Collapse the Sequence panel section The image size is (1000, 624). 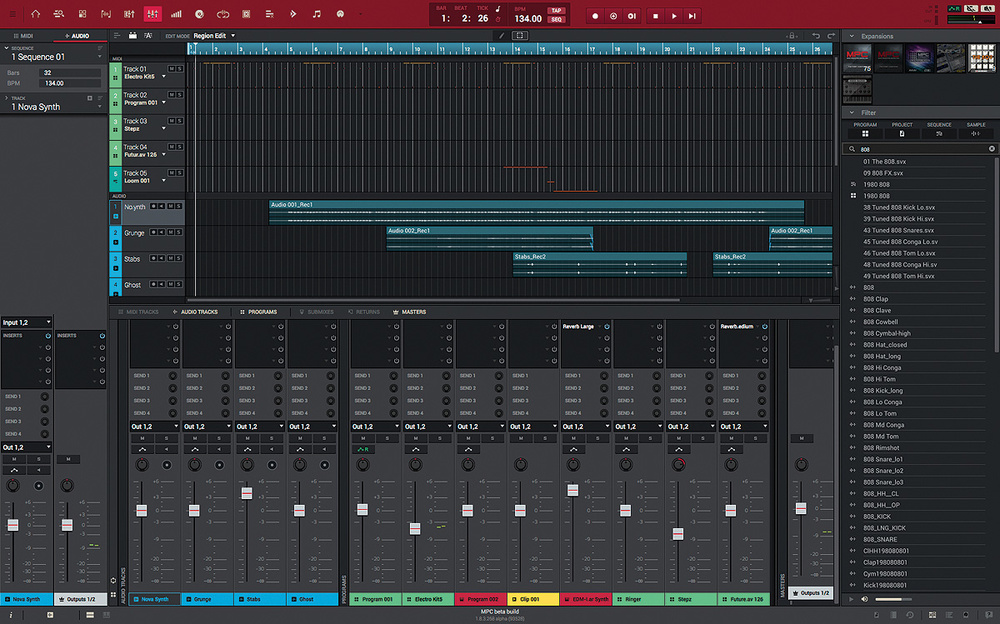click(x=6, y=48)
